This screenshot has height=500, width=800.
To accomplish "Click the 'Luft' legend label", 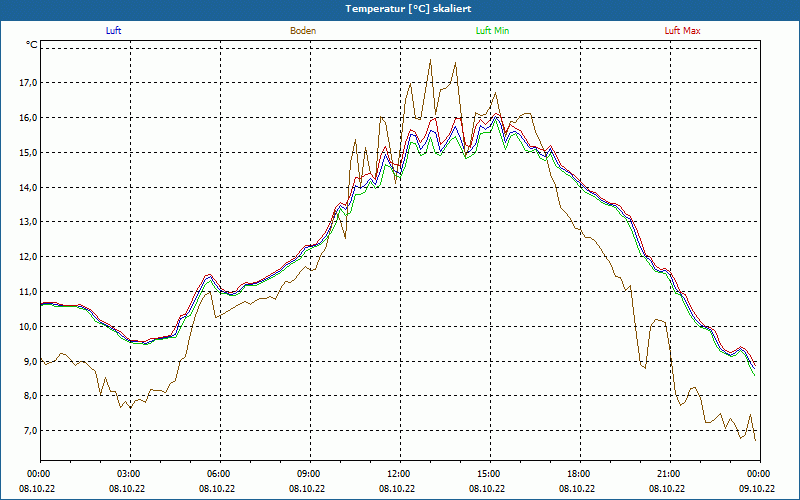I will coord(113,31).
